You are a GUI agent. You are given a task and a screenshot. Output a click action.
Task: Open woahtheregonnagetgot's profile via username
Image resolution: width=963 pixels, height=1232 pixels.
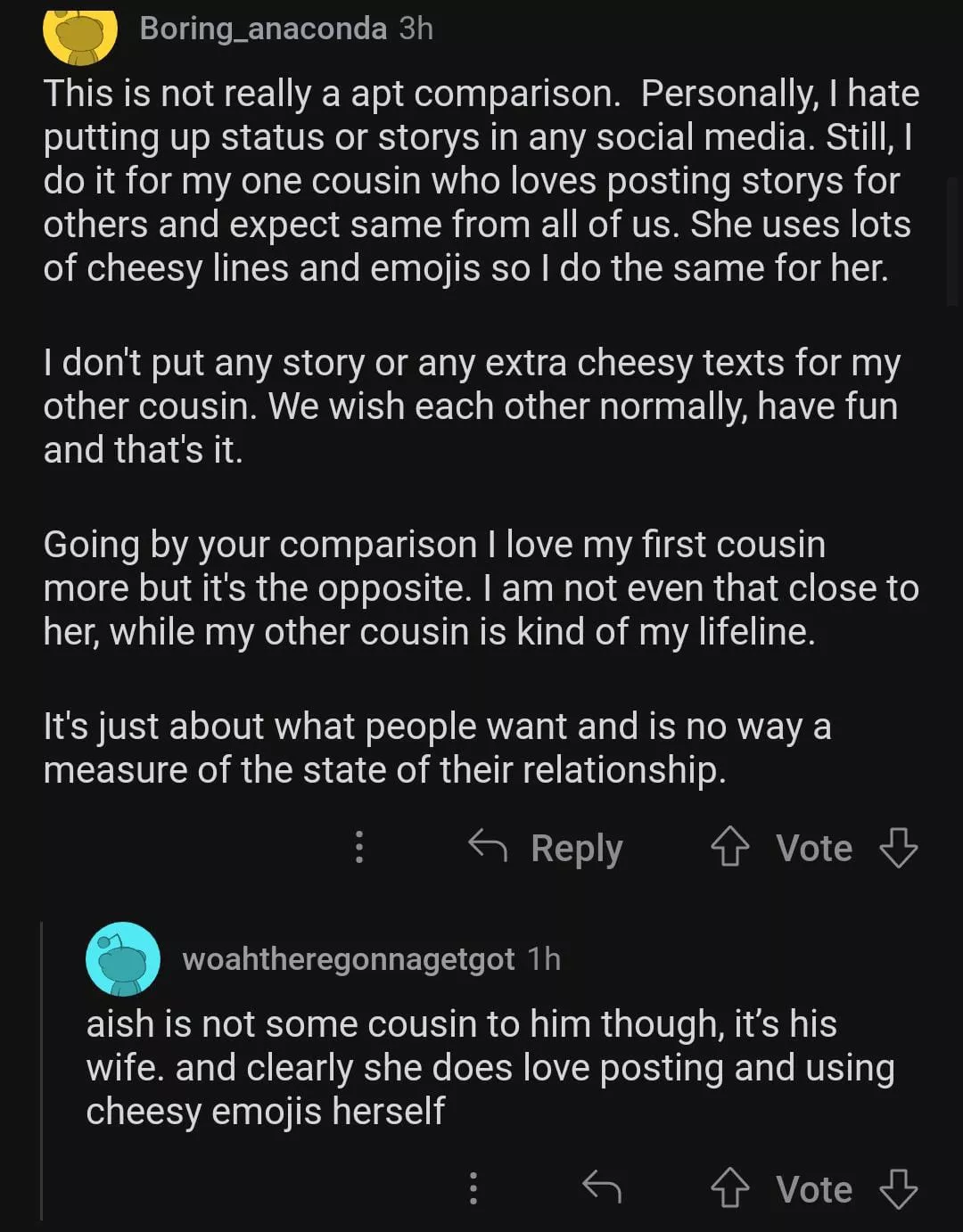click(348, 959)
